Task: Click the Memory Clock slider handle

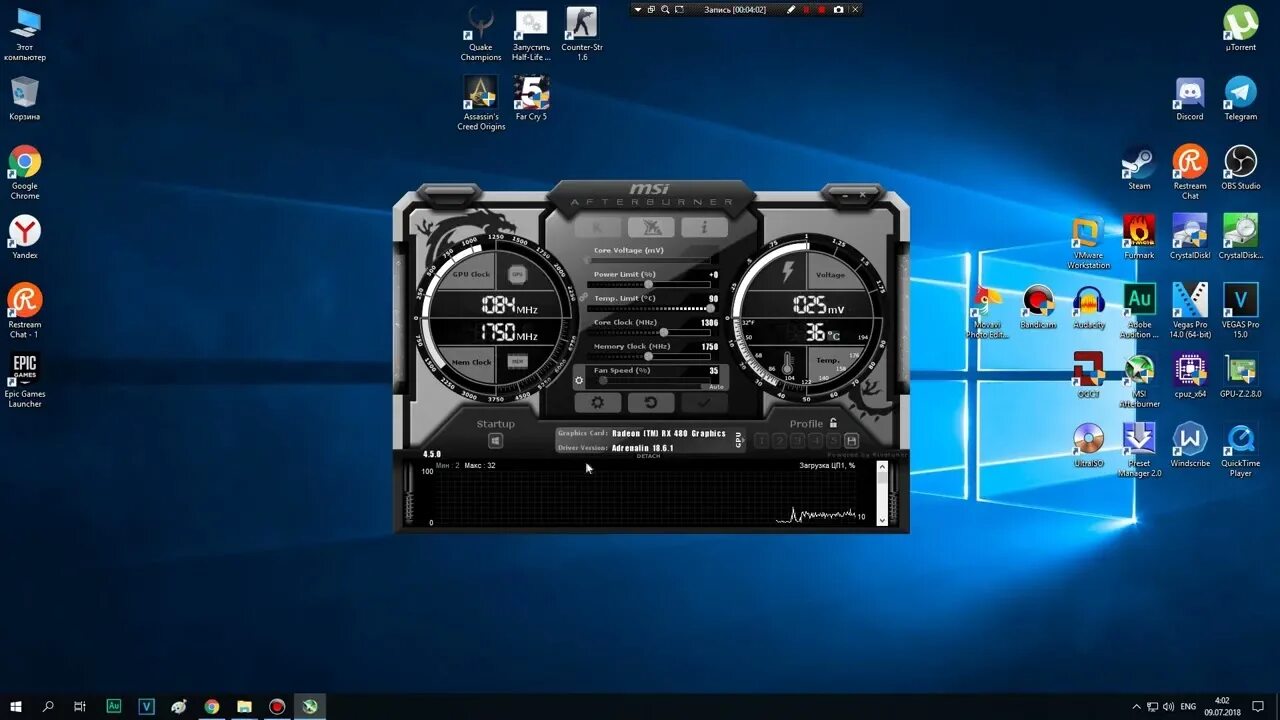Action: [x=649, y=356]
